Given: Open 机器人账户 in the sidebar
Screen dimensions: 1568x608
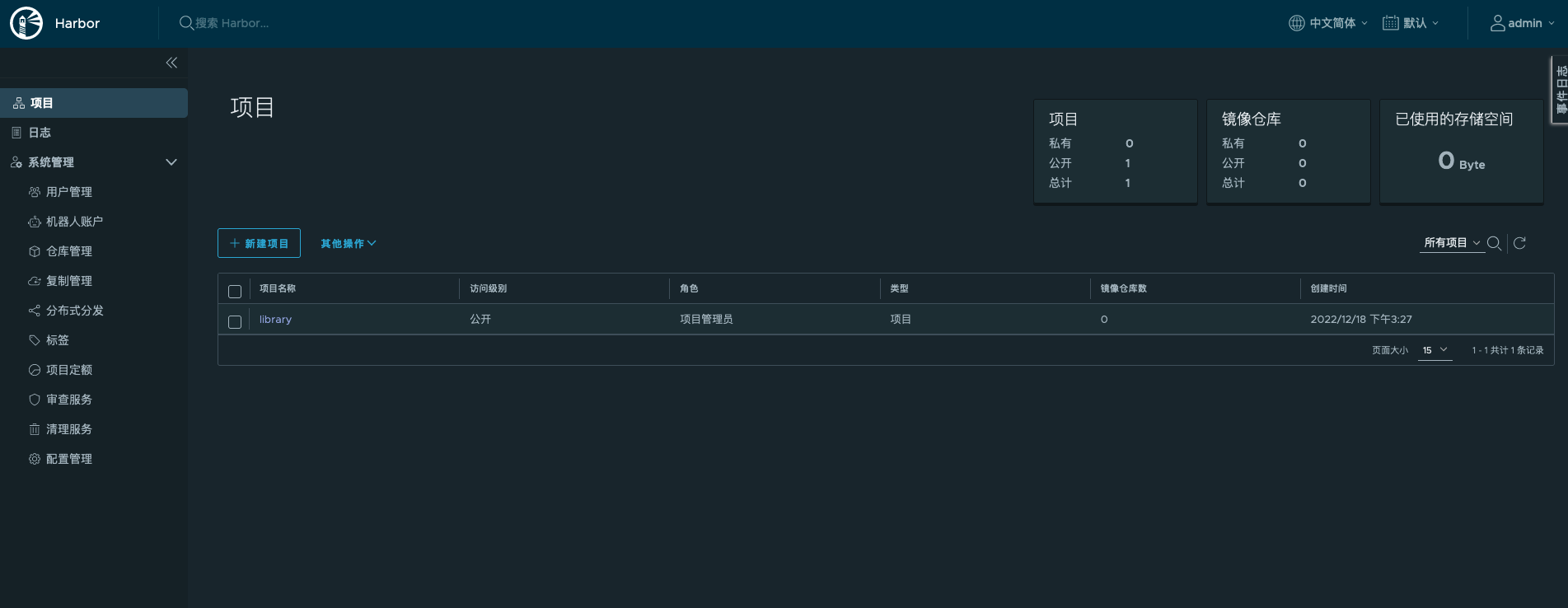Looking at the screenshot, I should pyautogui.click(x=74, y=222).
